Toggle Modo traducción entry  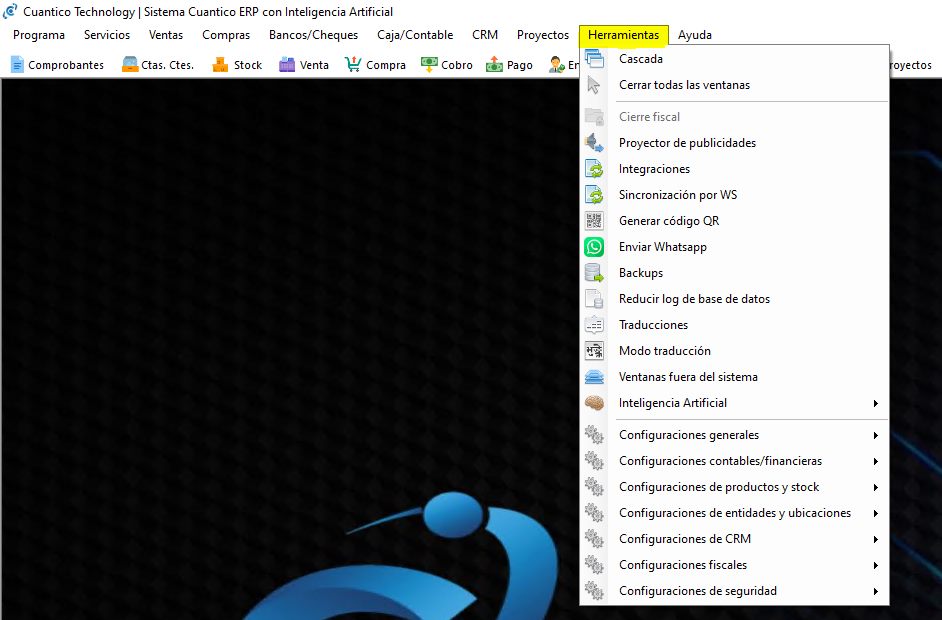pos(734,351)
